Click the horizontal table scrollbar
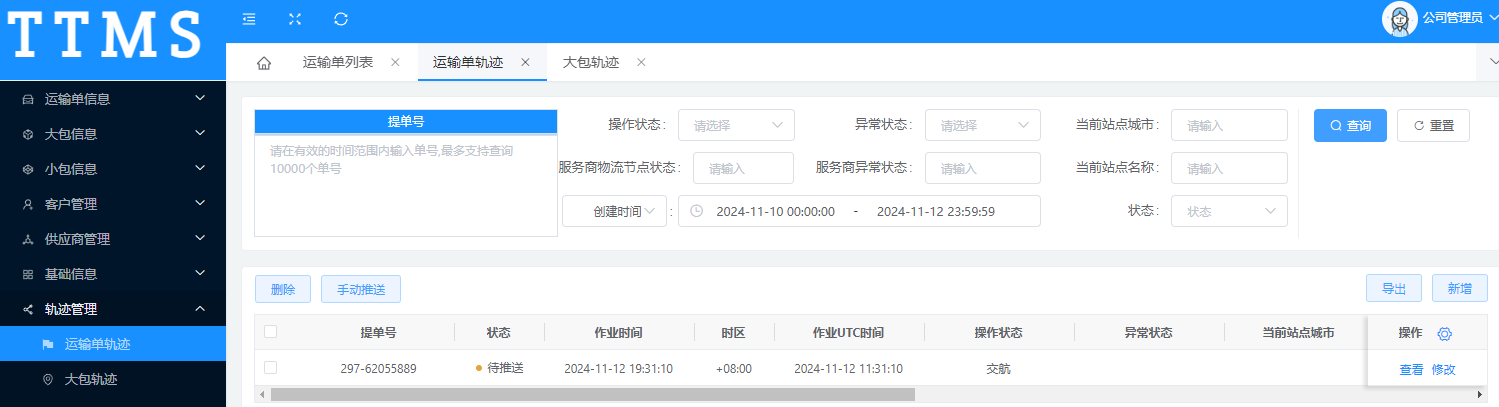1499x407 pixels. click(x=592, y=394)
